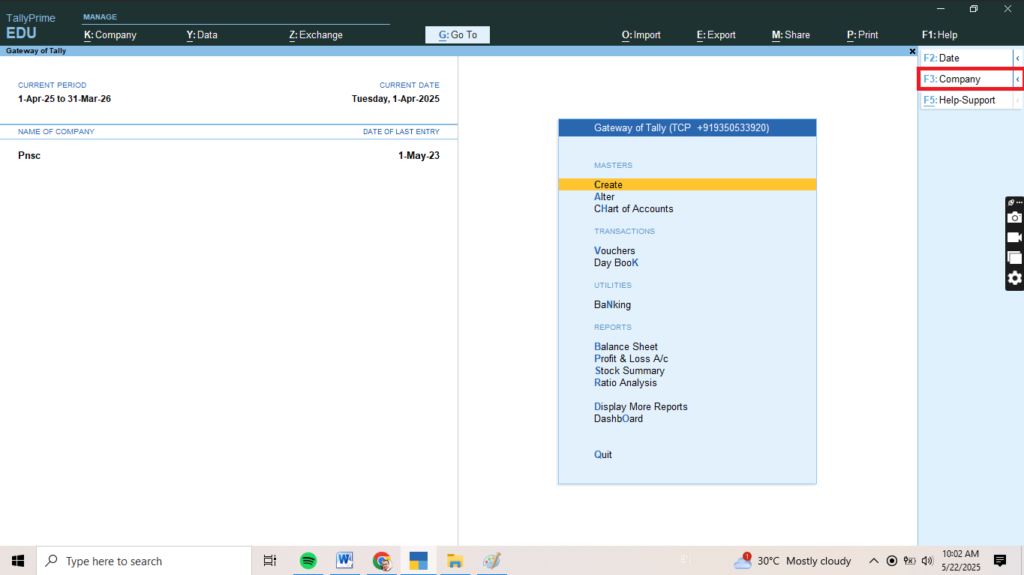This screenshot has width=1024, height=575.
Task: Open the Stock Summary report
Action: point(630,370)
